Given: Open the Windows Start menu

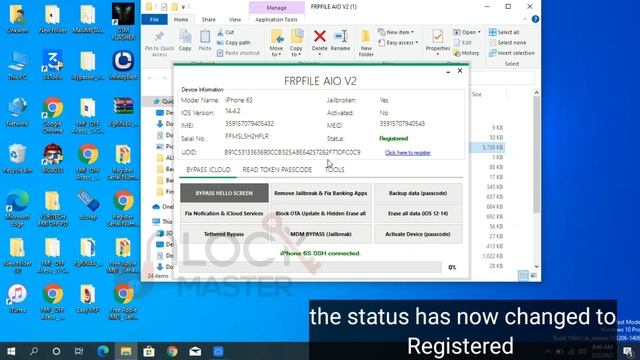Looking at the screenshot, I should pyautogui.click(x=11, y=351).
